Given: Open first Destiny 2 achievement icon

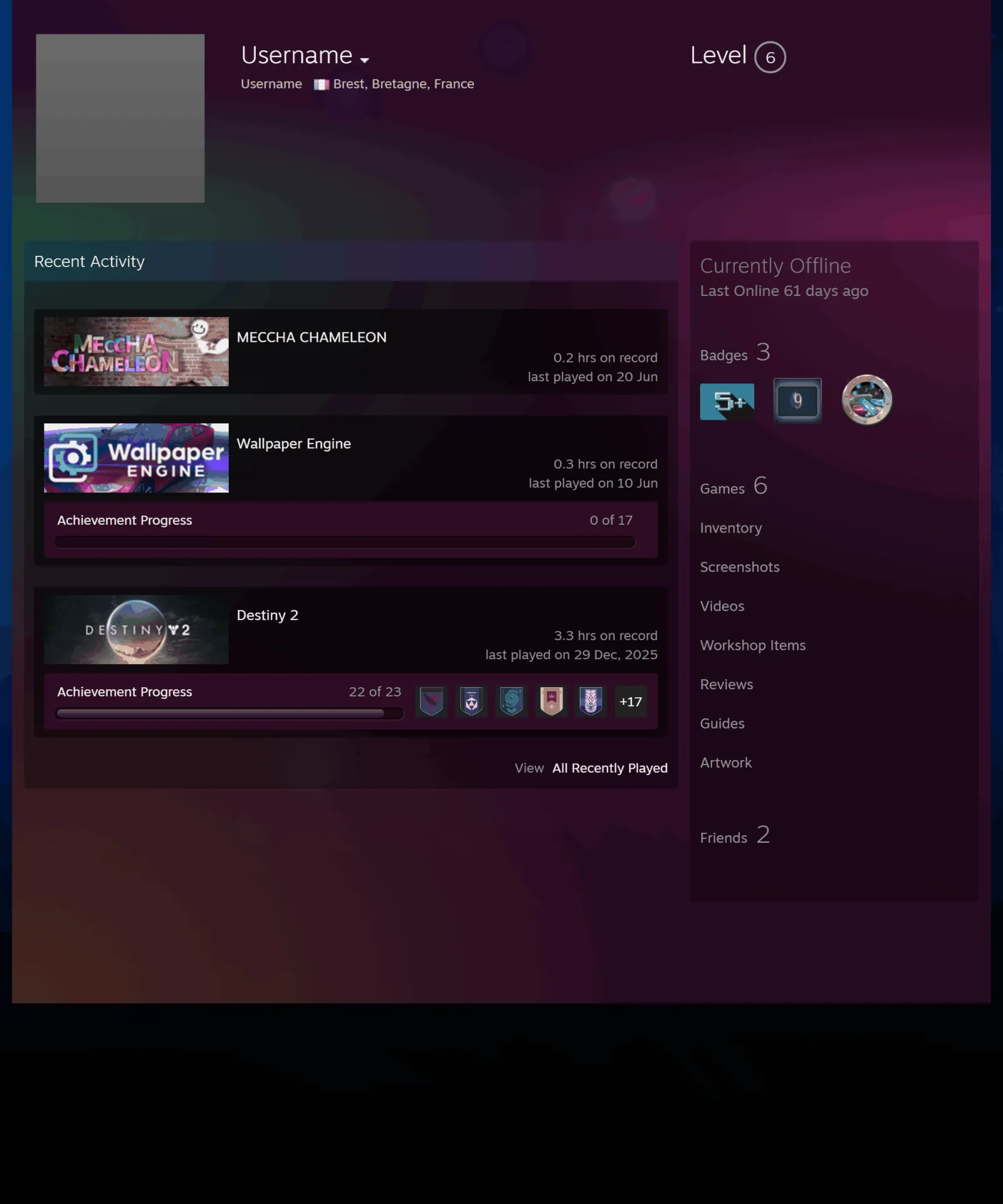Looking at the screenshot, I should [431, 702].
